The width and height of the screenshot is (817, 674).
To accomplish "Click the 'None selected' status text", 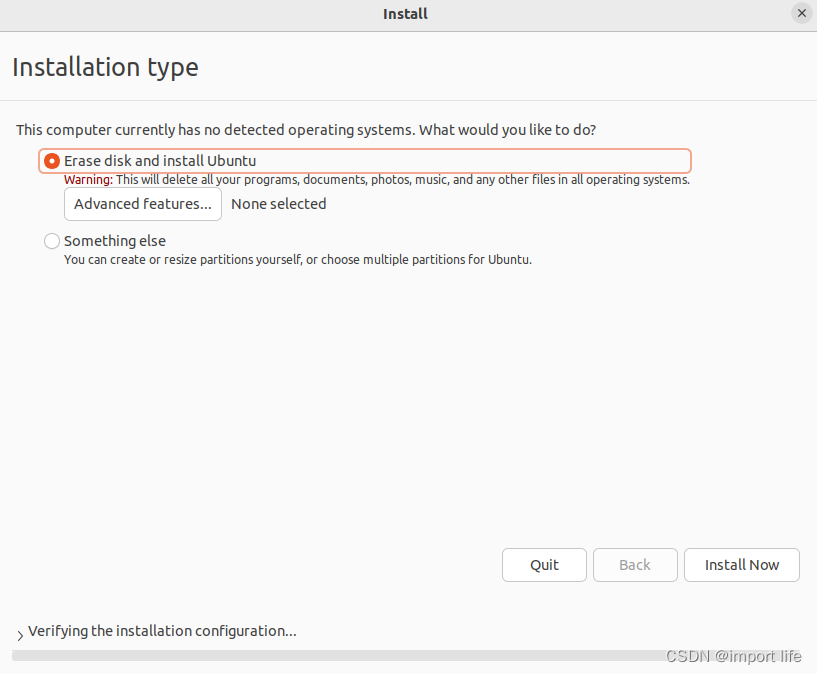I will 279,204.
